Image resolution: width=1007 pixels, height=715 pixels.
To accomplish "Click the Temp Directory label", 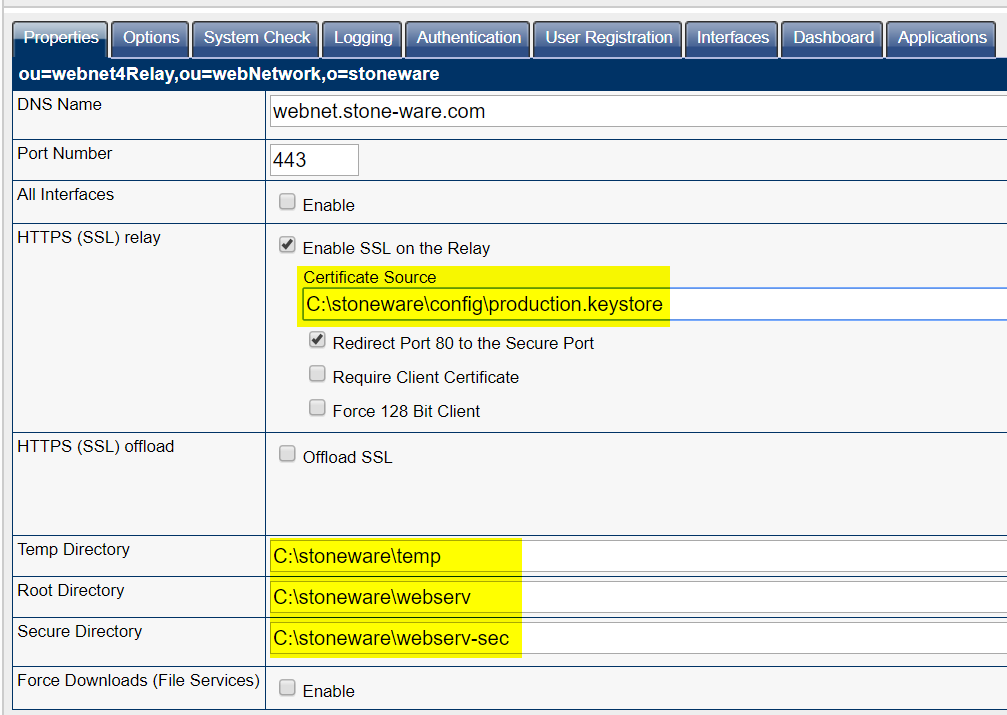I will pos(73,549).
